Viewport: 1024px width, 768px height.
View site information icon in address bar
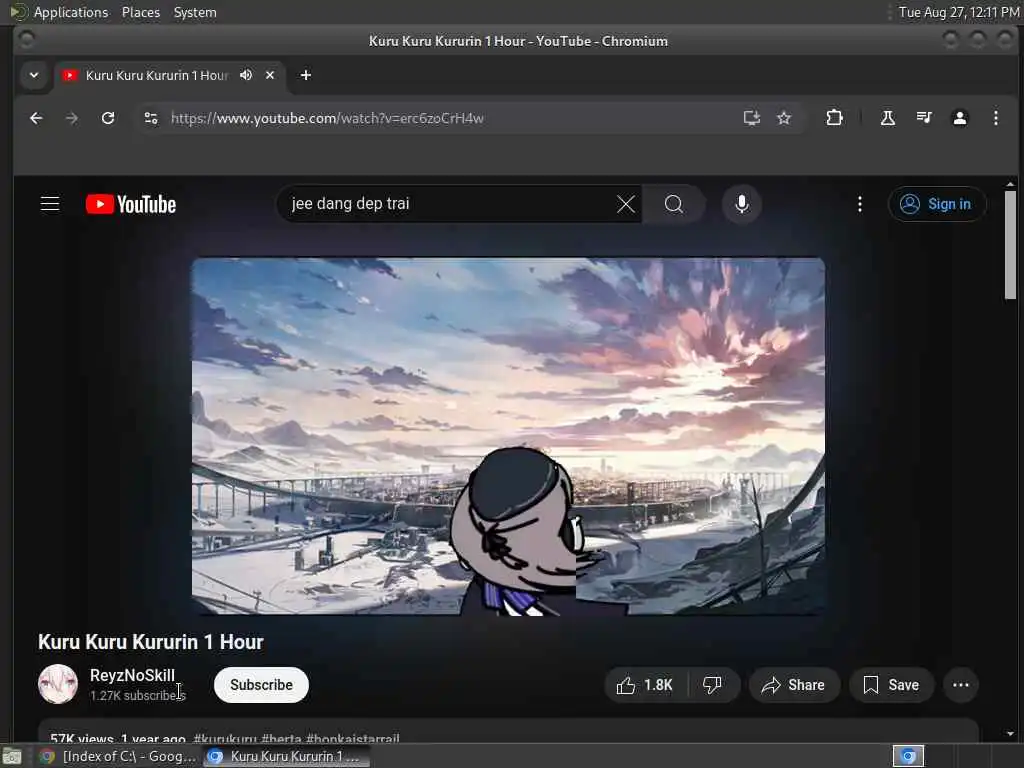click(x=151, y=118)
